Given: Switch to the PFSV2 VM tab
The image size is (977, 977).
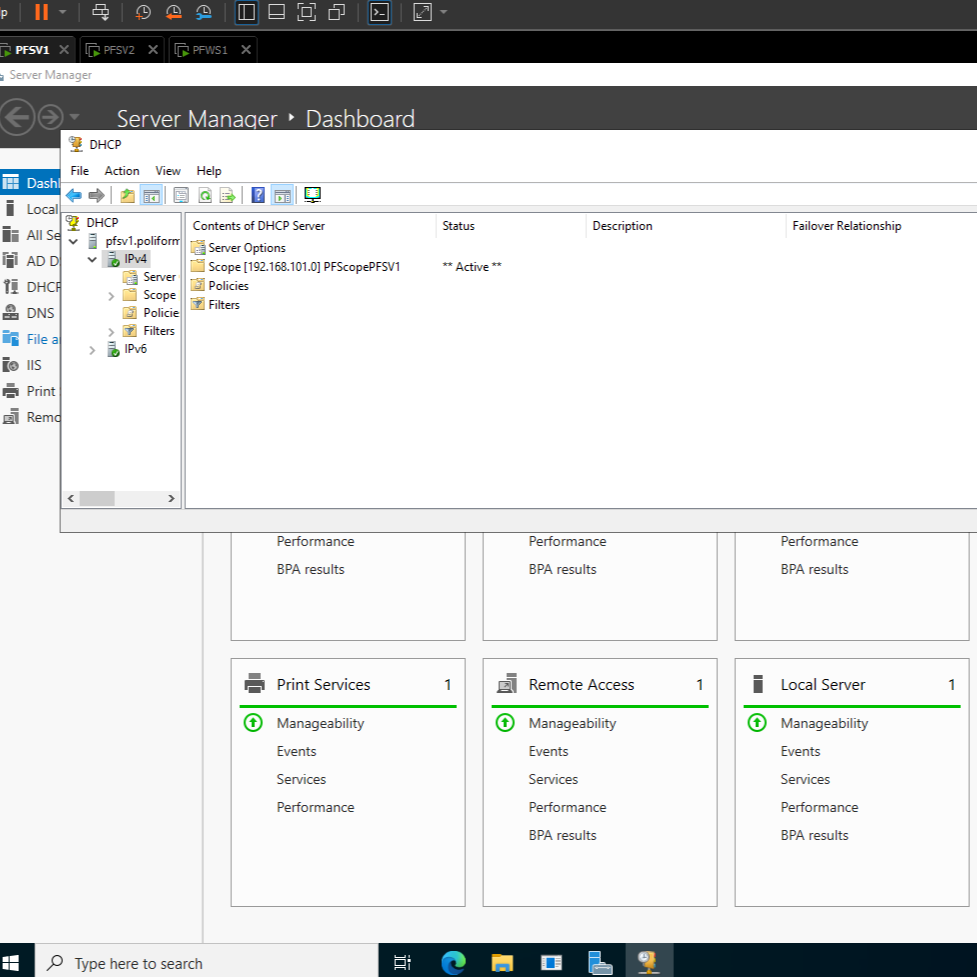Looking at the screenshot, I should 119,49.
